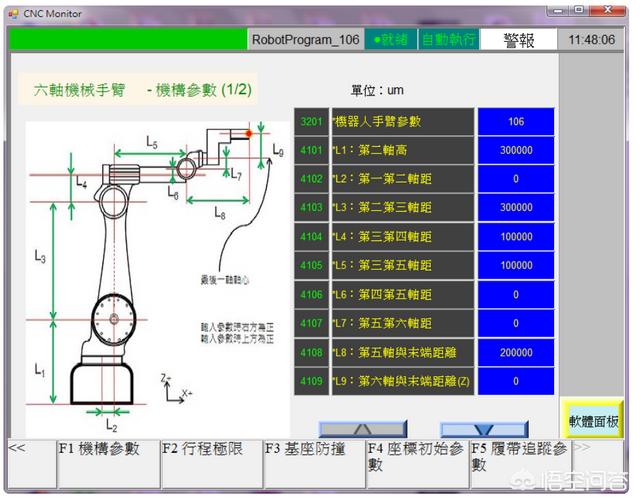Select the L1 第一軸高 value field

[x=516, y=151]
